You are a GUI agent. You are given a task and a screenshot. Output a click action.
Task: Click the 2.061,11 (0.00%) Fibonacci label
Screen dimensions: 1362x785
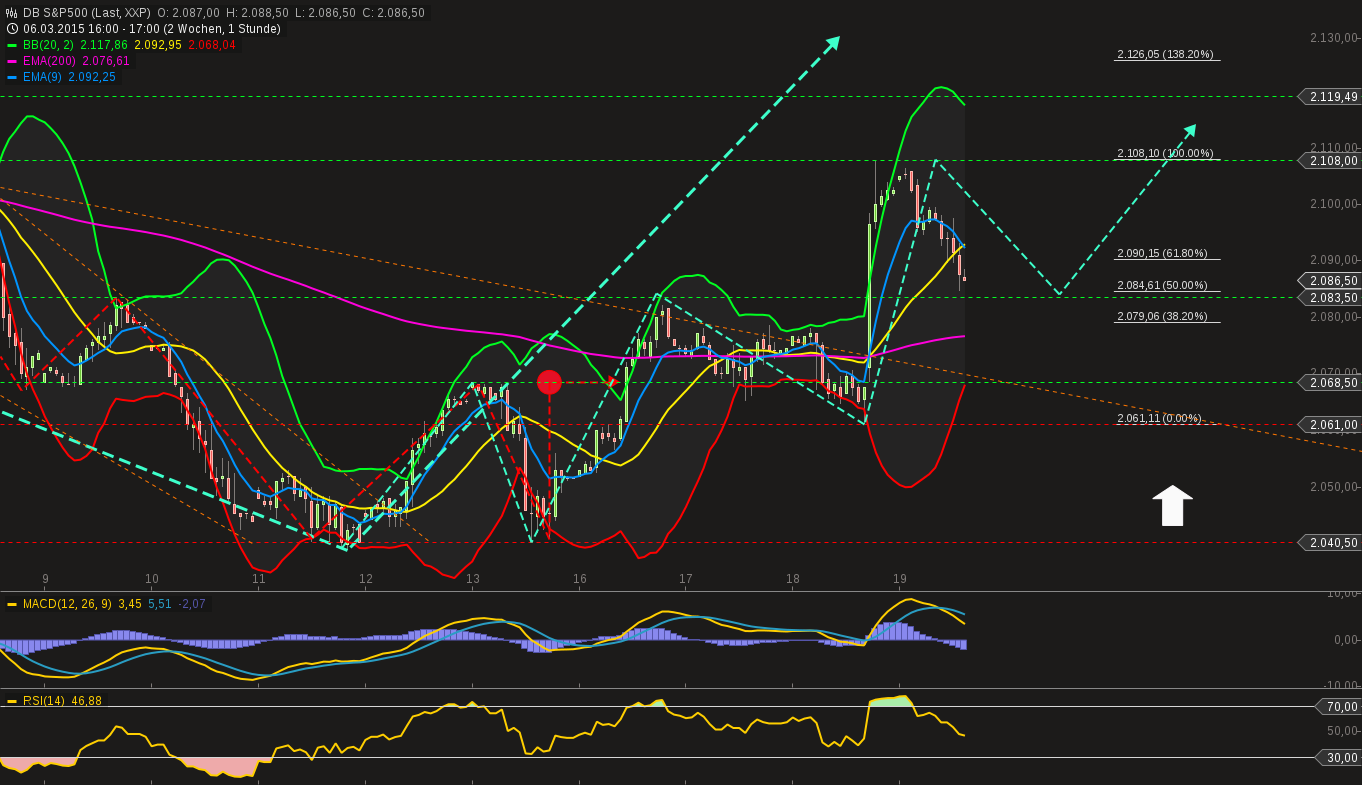tap(1158, 419)
